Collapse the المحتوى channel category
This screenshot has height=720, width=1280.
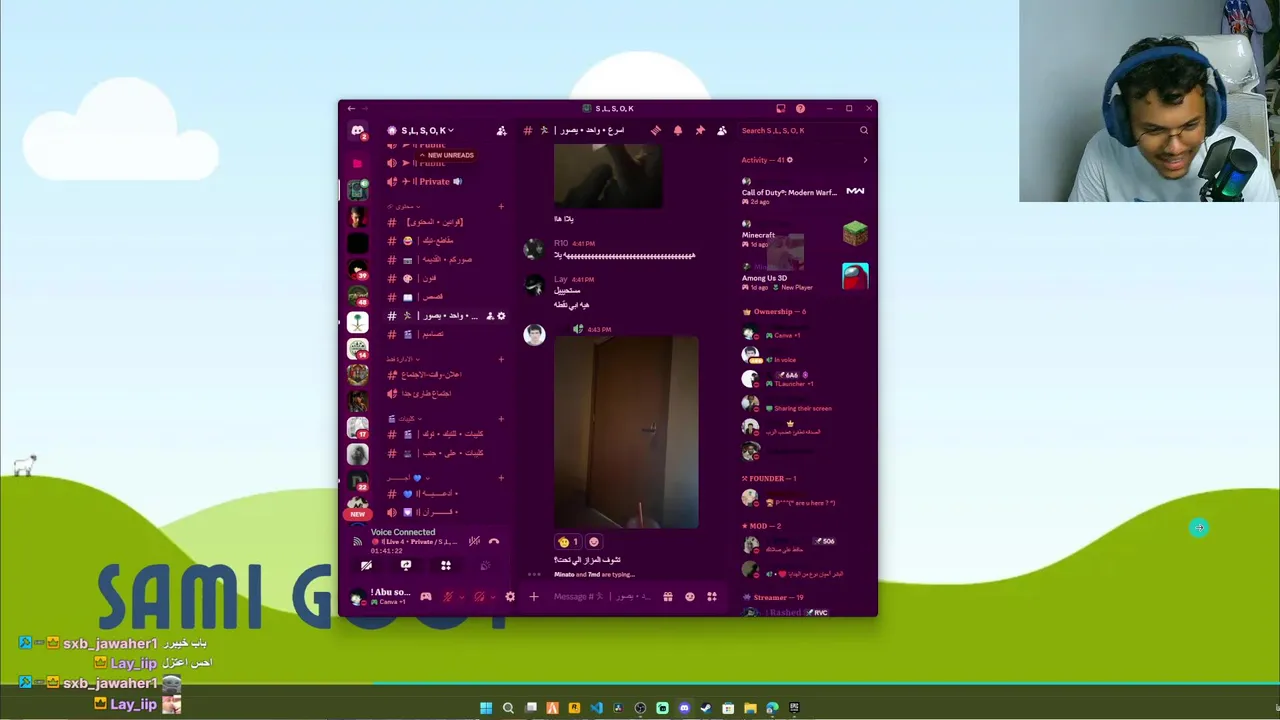404,207
